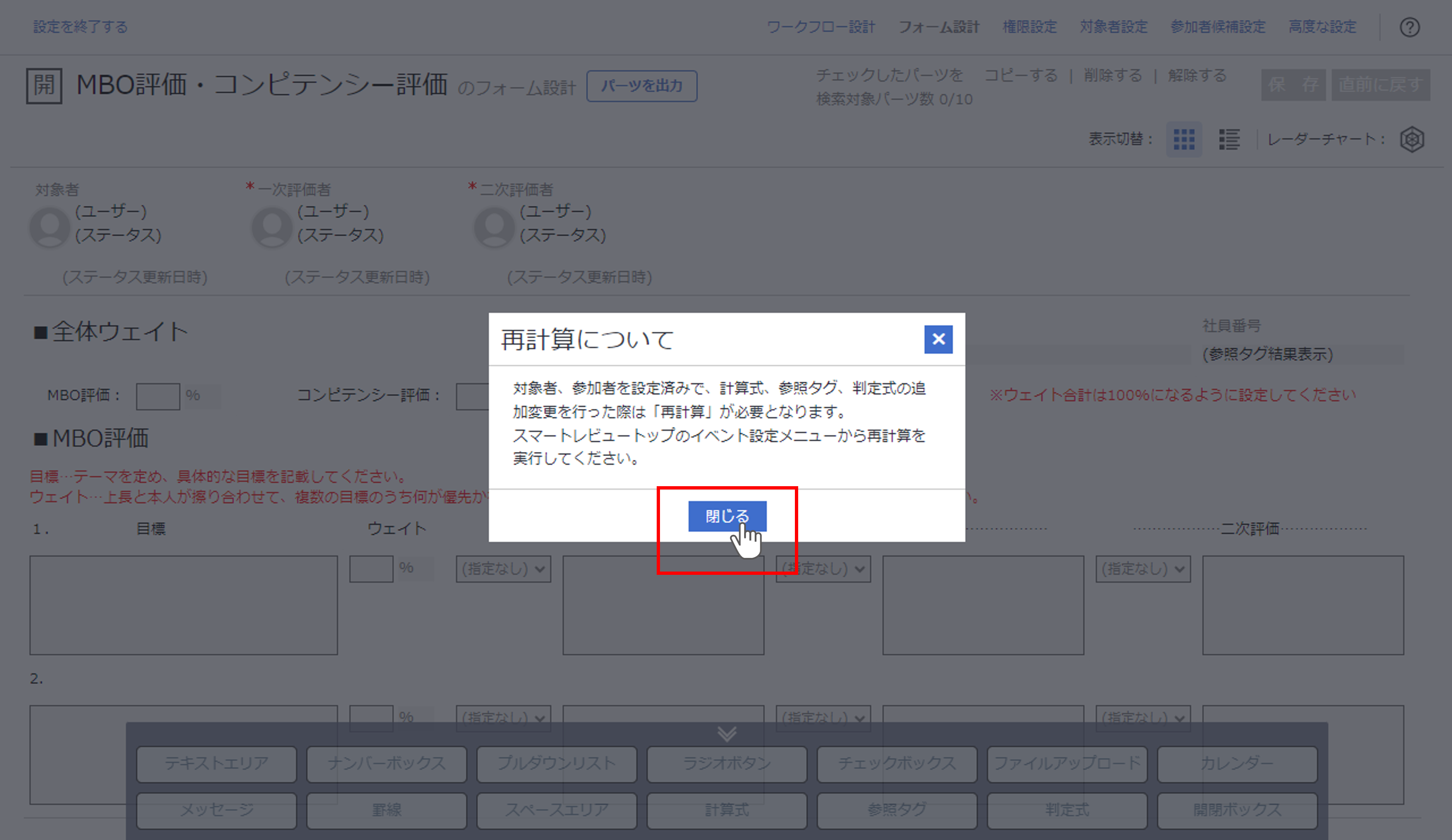The width and height of the screenshot is (1452, 840).
Task: Click the 直前に戻す button
Action: pos(1381,85)
